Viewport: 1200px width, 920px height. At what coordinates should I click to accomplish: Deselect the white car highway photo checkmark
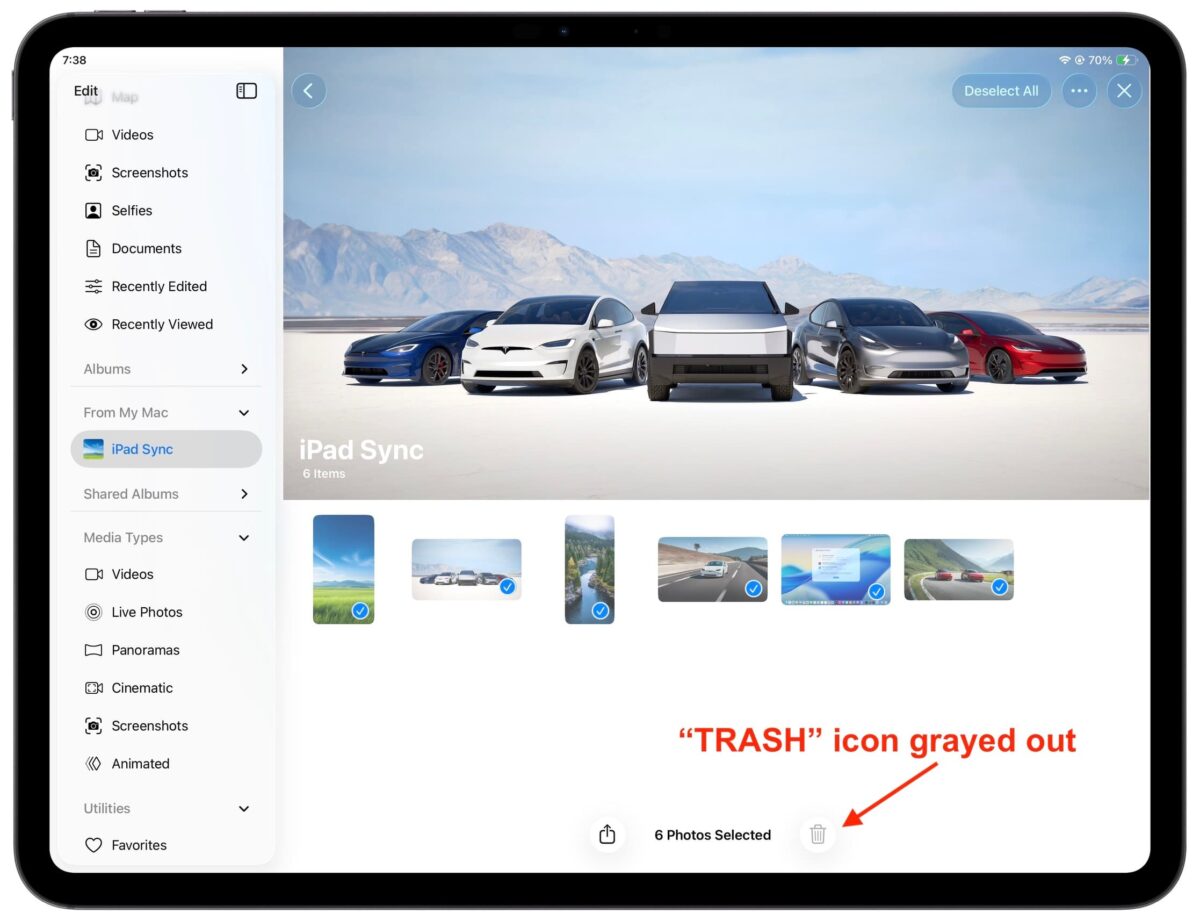click(753, 589)
